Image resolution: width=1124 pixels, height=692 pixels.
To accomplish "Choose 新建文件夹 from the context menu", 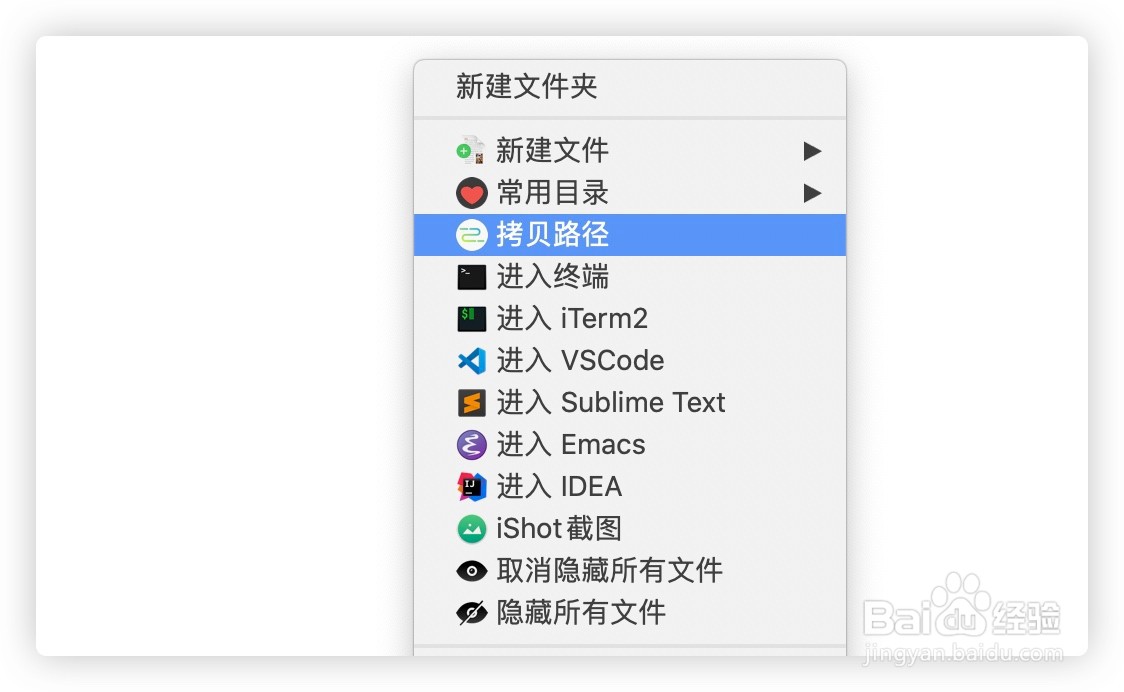I will [526, 87].
